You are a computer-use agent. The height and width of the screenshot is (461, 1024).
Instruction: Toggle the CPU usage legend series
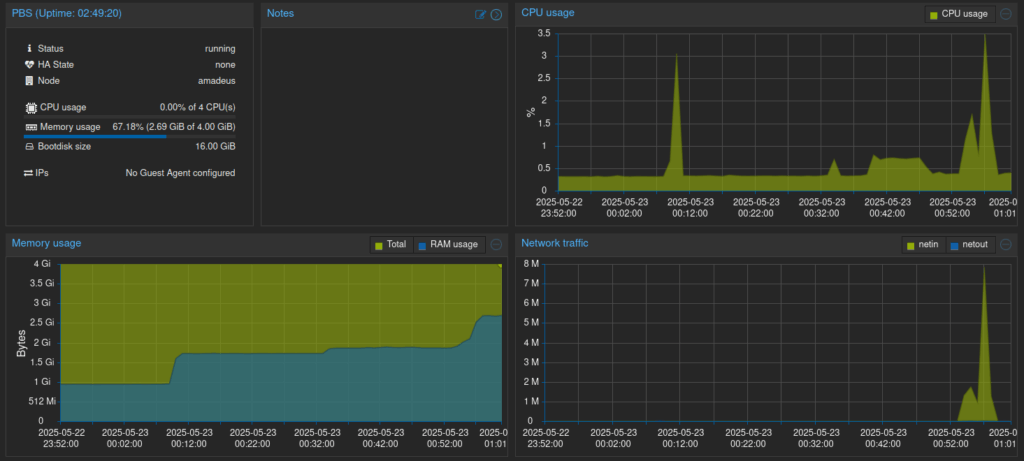point(957,14)
